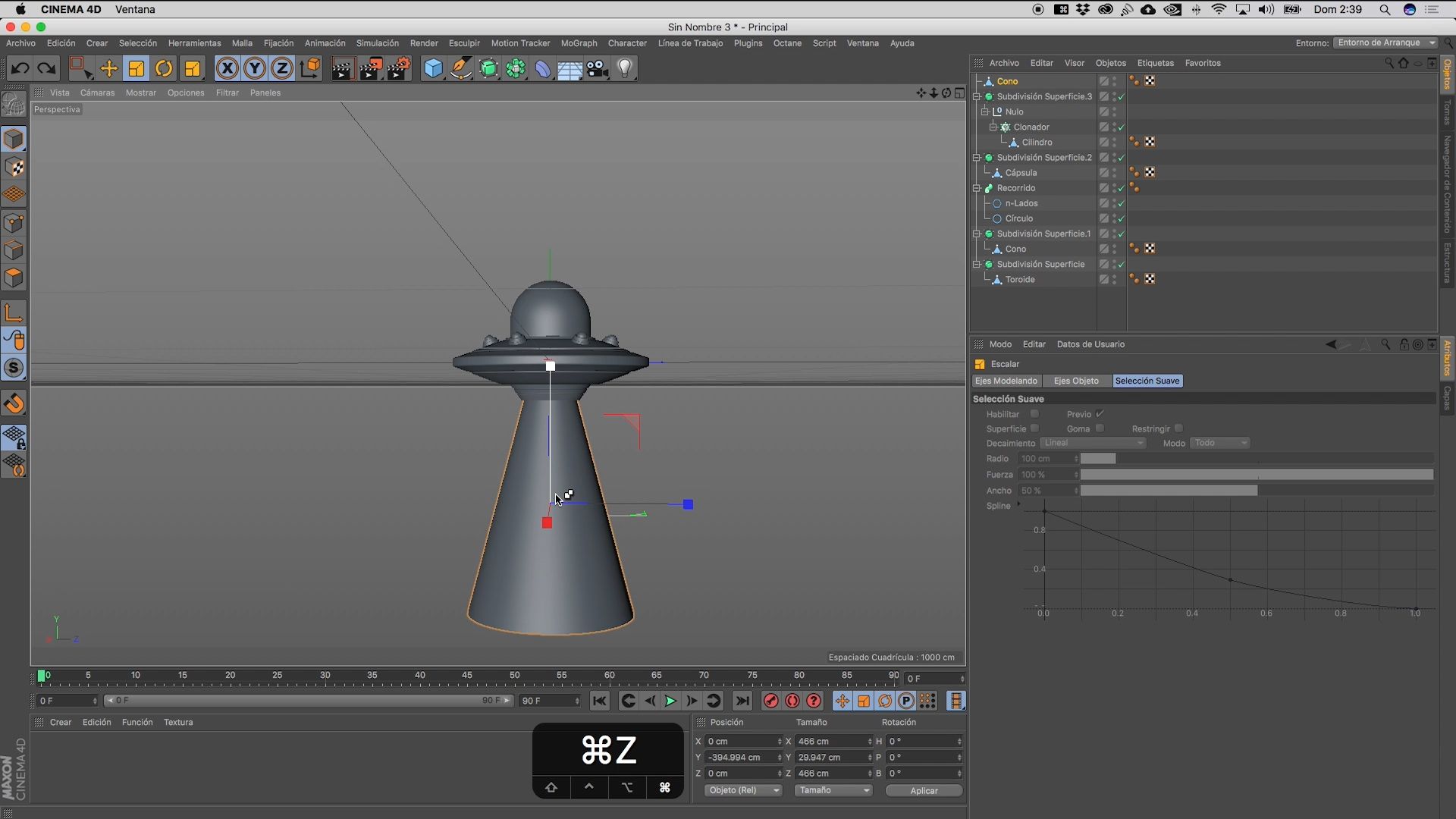Open Etiquetas in object manager

coord(1155,63)
